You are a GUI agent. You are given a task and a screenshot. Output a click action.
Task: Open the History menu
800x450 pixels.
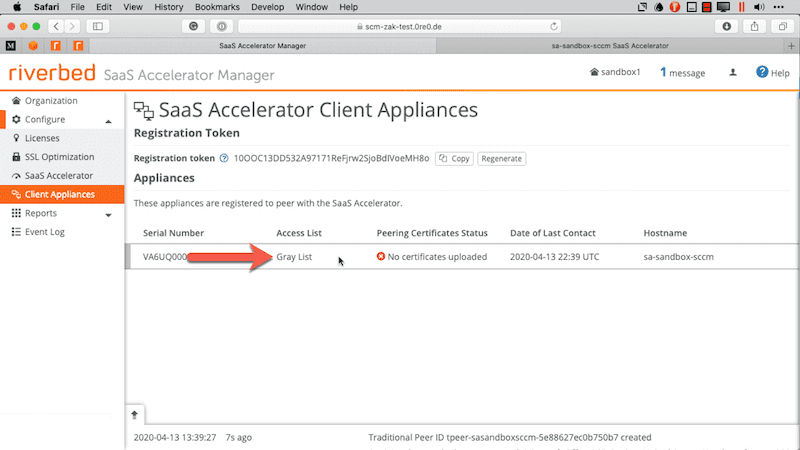click(168, 7)
